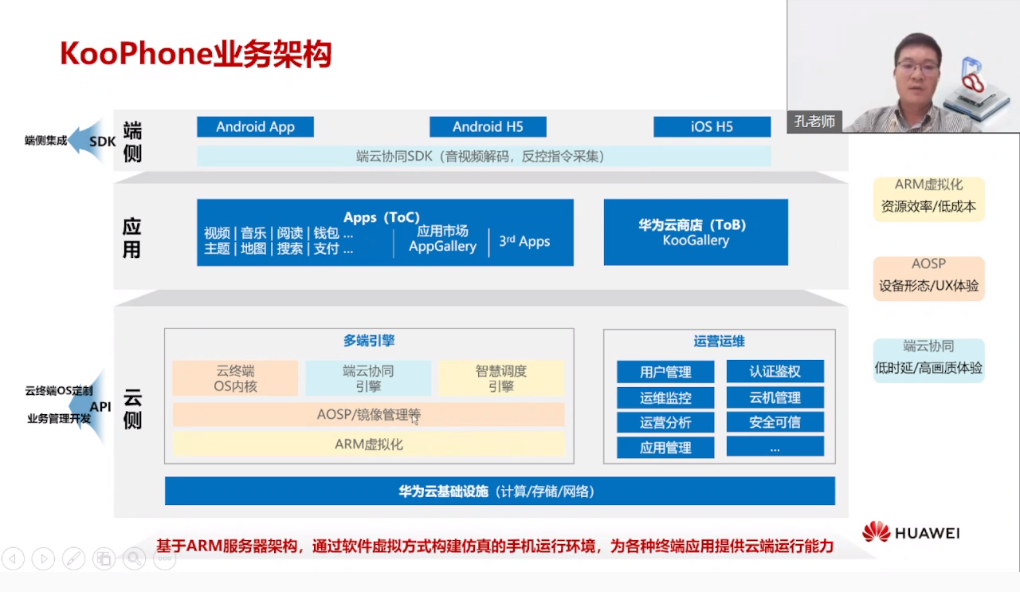Select the 端云协同引擎 box
Viewport: 1020px width, 592px height.
coord(368,378)
